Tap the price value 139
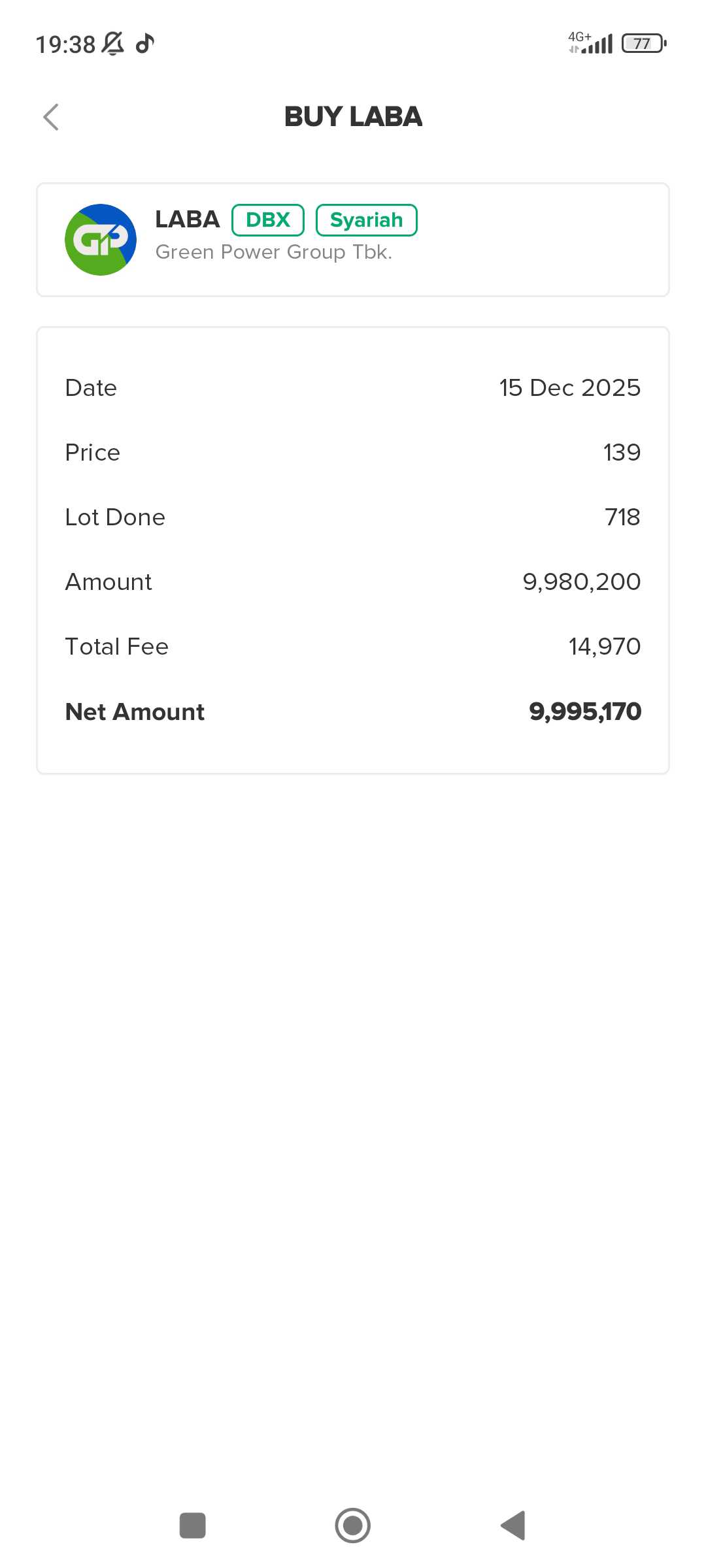The width and height of the screenshot is (706, 1568). coord(622,452)
